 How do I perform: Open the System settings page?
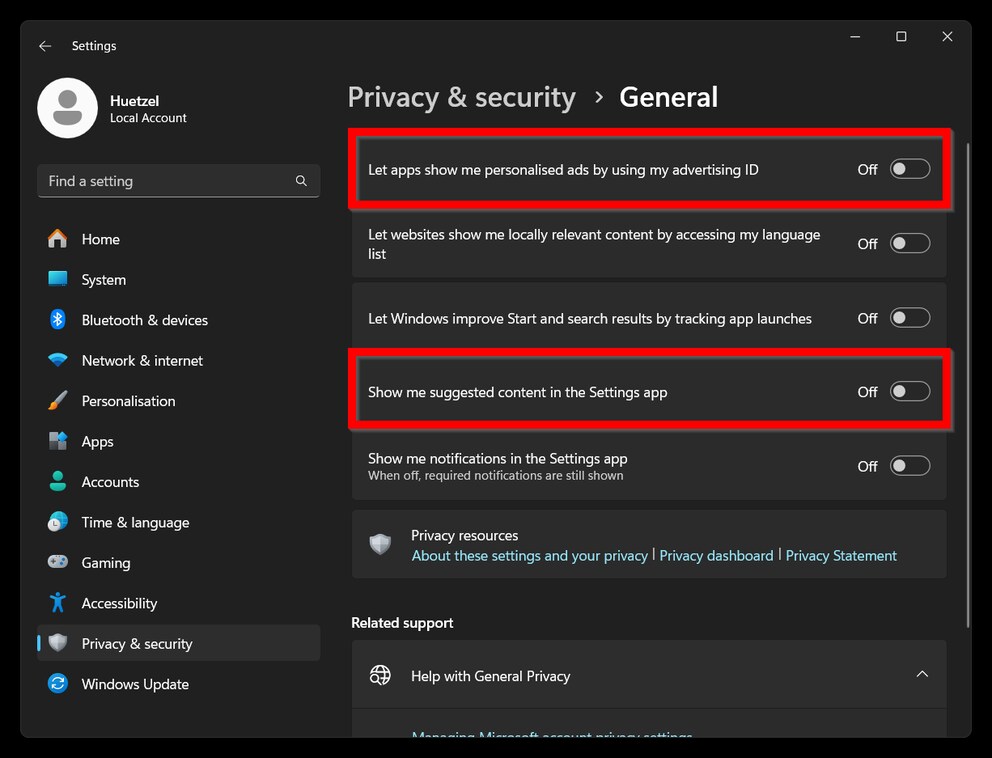104,279
